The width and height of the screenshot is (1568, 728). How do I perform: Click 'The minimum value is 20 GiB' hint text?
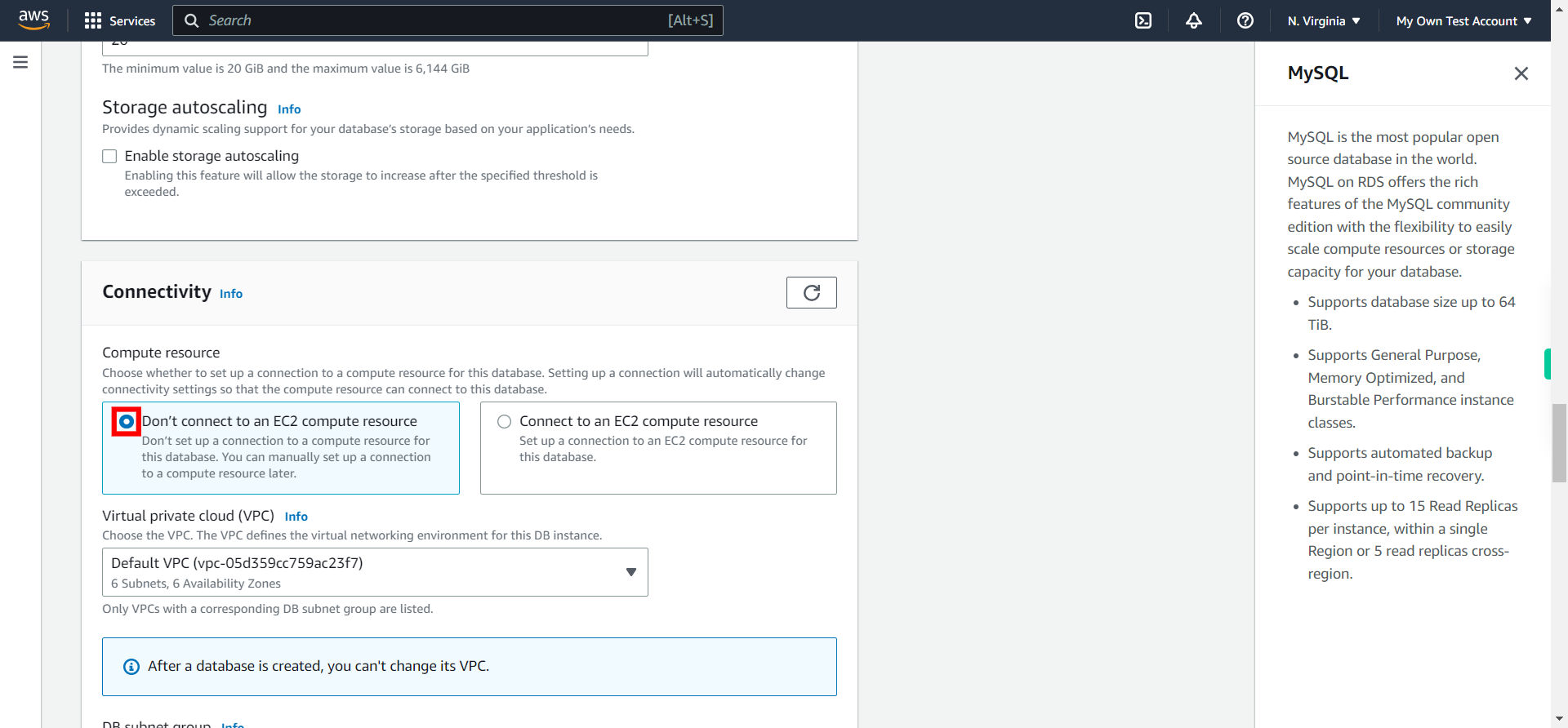286,69
